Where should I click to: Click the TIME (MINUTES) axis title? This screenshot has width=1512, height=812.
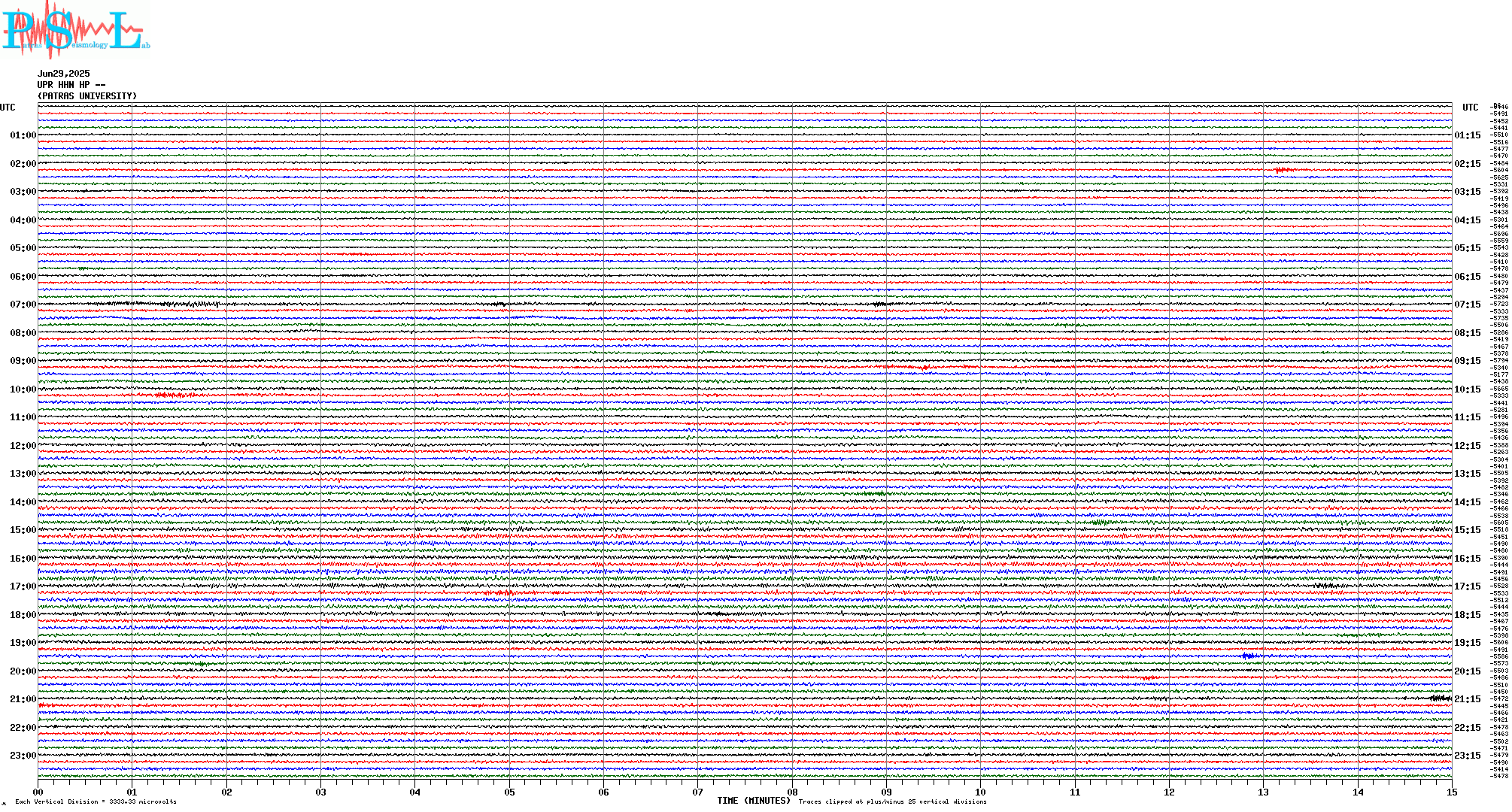pyautogui.click(x=754, y=801)
